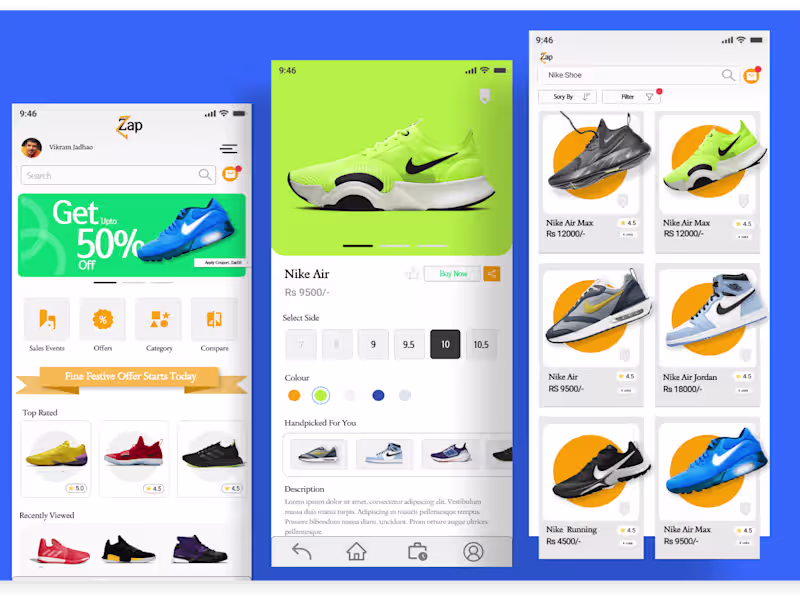The height and width of the screenshot is (600, 800).
Task: Choose the dark blue colour swatch
Action: click(x=378, y=395)
